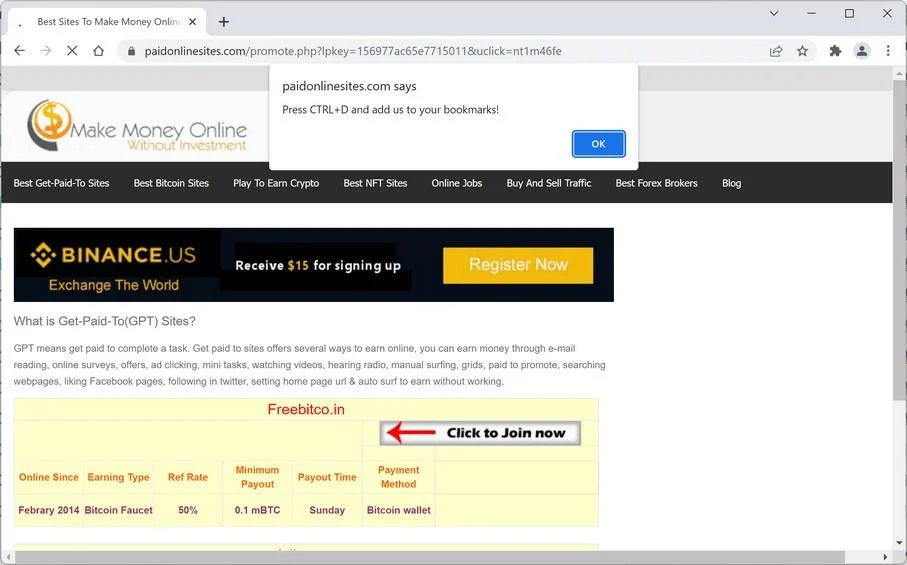Click the What is Get-Paid-To(GPT) Sites heading
Screen dimensions: 907x565
[105, 321]
